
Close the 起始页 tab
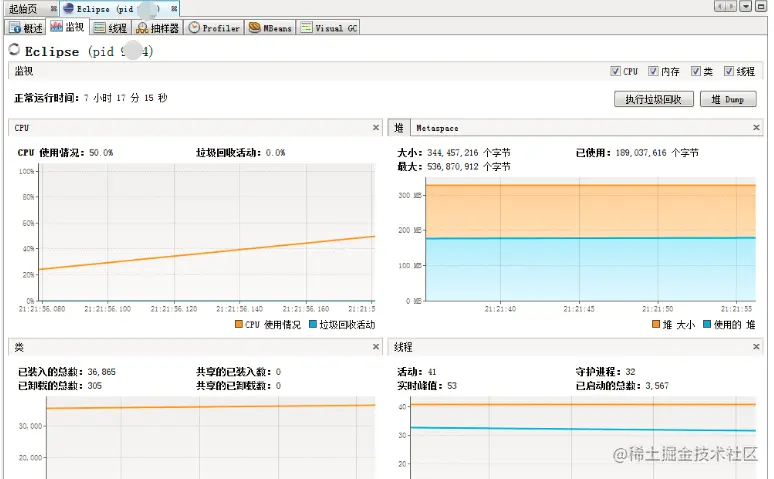(x=53, y=9)
